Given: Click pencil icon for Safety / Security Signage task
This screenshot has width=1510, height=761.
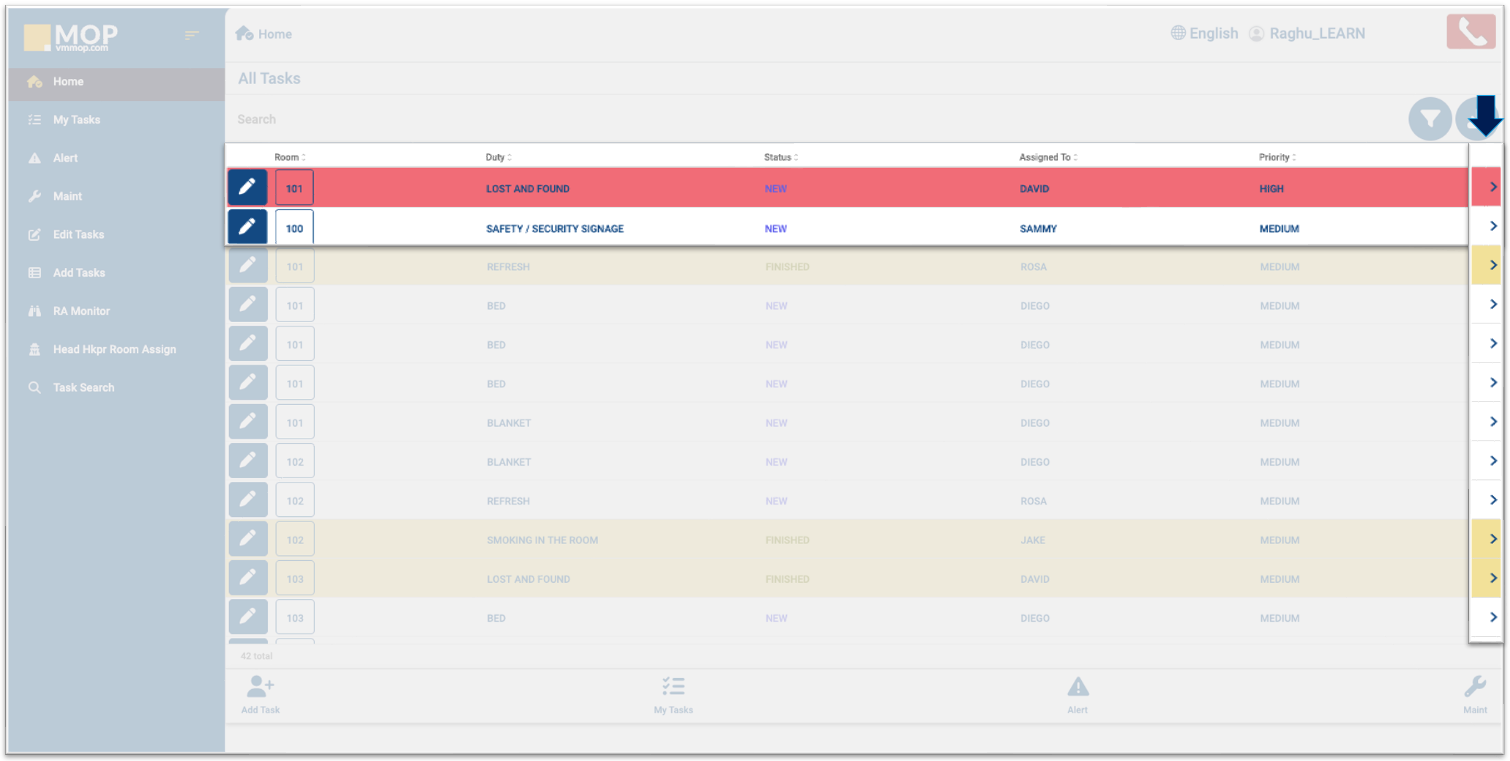Looking at the screenshot, I should 247,228.
